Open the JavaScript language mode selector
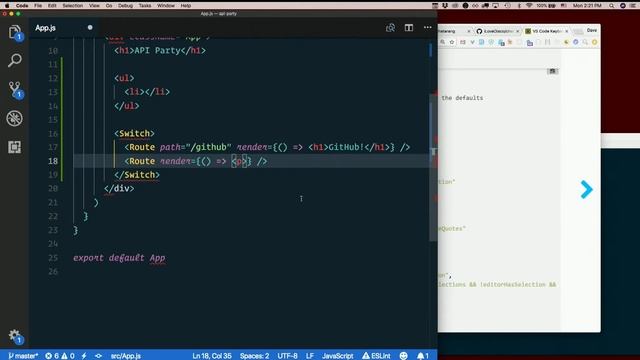 338,356
